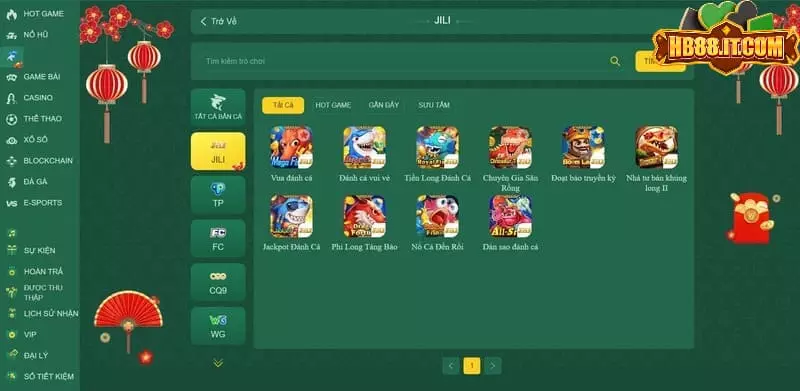Select page 1 in pagination
The image size is (800, 391).
click(472, 366)
